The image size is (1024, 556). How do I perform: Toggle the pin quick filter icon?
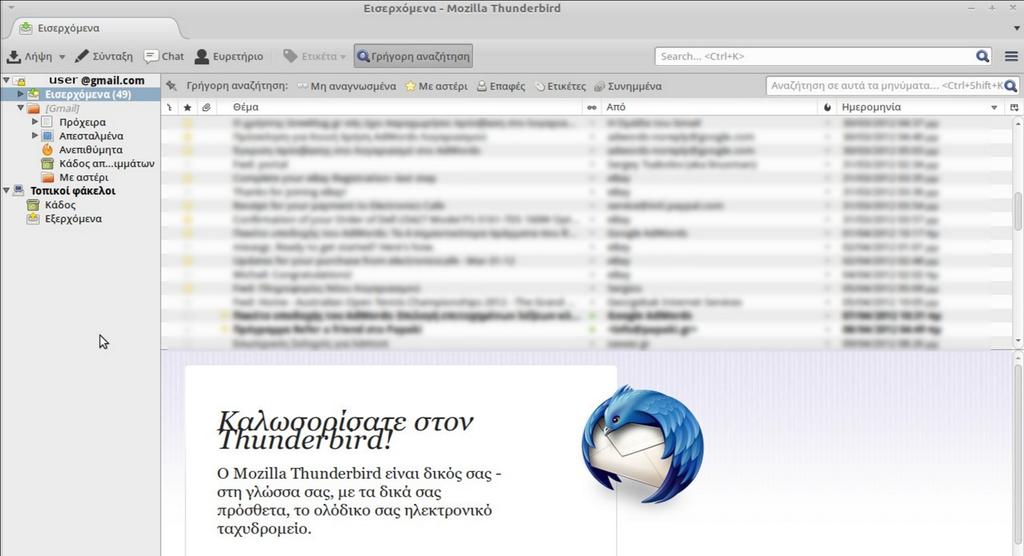point(171,86)
